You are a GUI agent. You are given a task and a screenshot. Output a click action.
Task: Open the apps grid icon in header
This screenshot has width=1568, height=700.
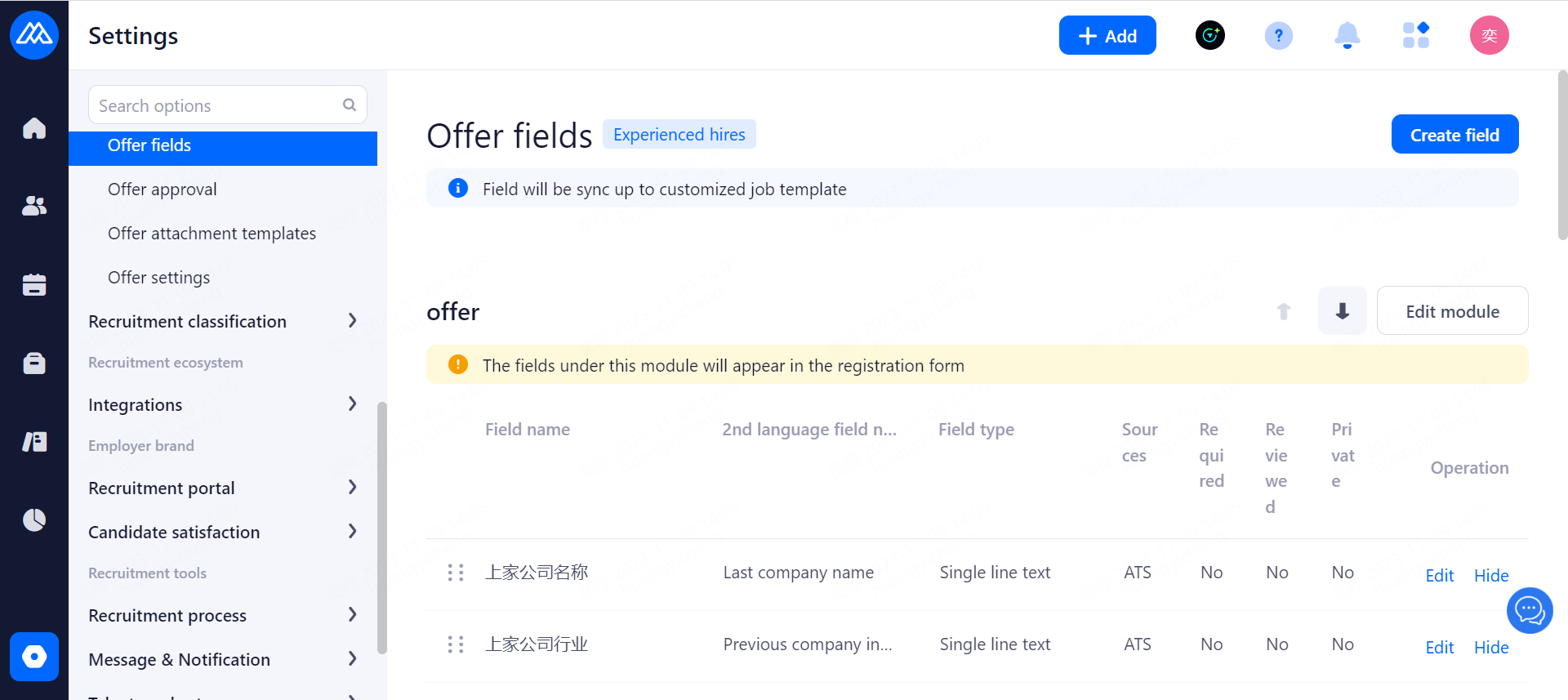tap(1415, 36)
